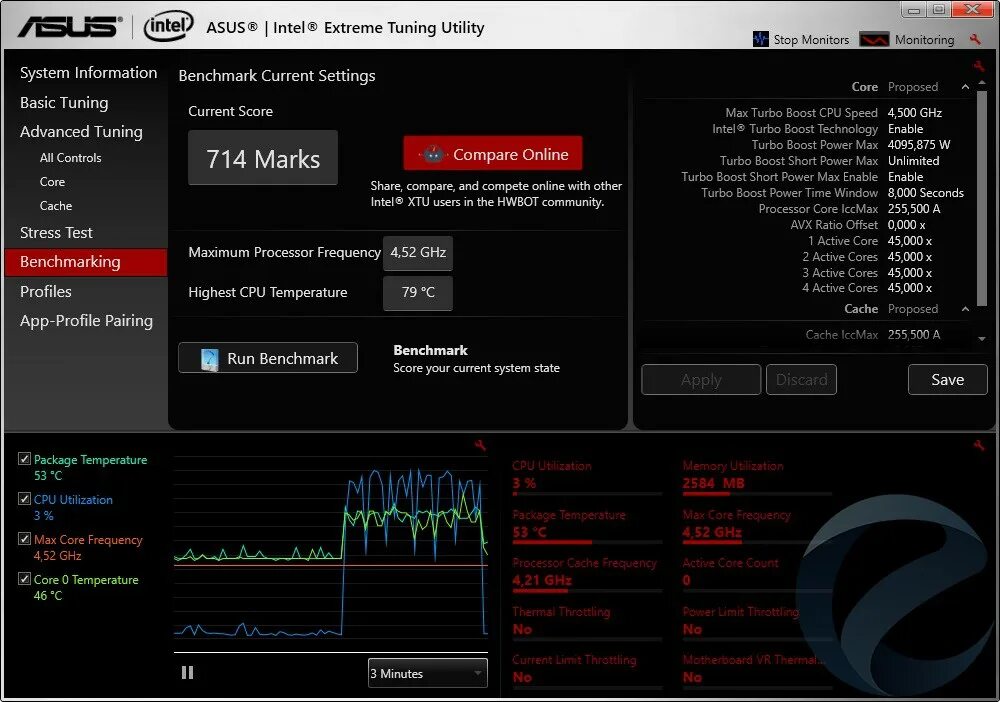Click the Apply button

701,380
